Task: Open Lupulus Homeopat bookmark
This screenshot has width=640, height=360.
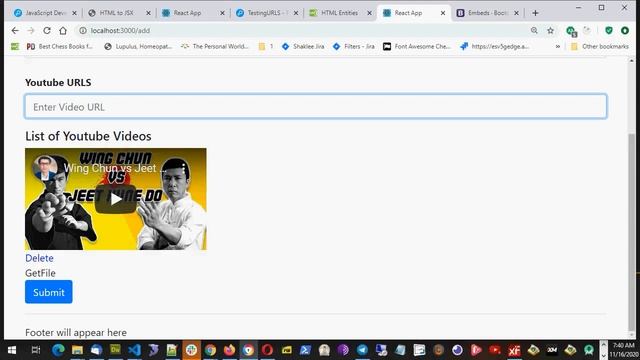Action: [138, 47]
